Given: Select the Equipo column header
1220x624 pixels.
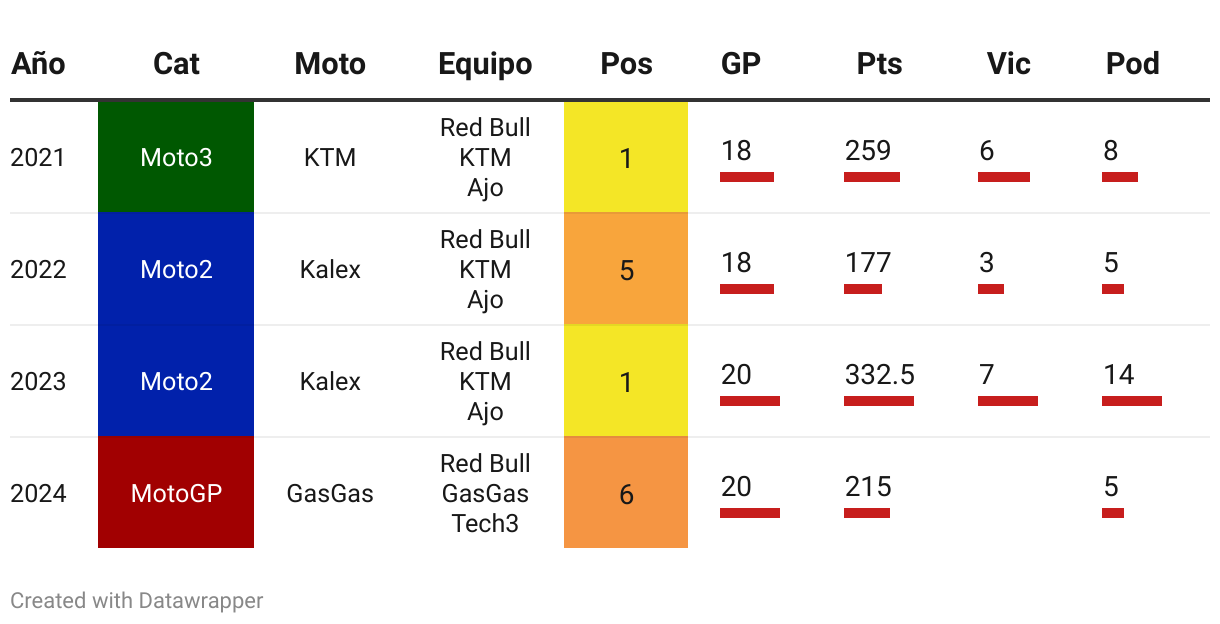Looking at the screenshot, I should (x=485, y=64).
